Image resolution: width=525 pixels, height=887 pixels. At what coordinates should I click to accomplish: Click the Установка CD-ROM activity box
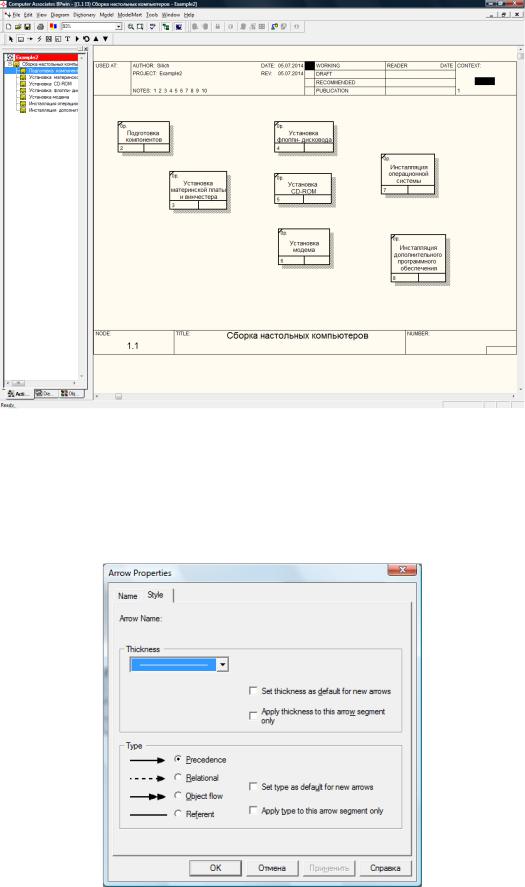[303, 188]
